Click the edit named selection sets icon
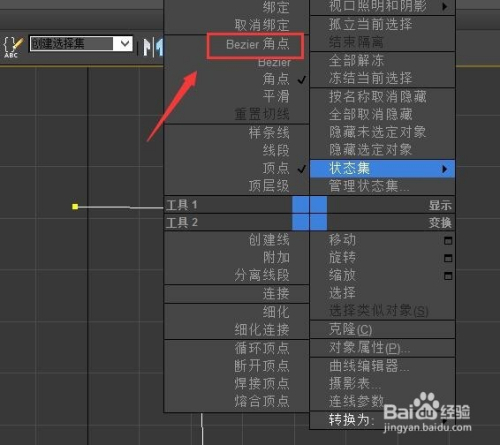The height and width of the screenshot is (445, 500). 13,47
